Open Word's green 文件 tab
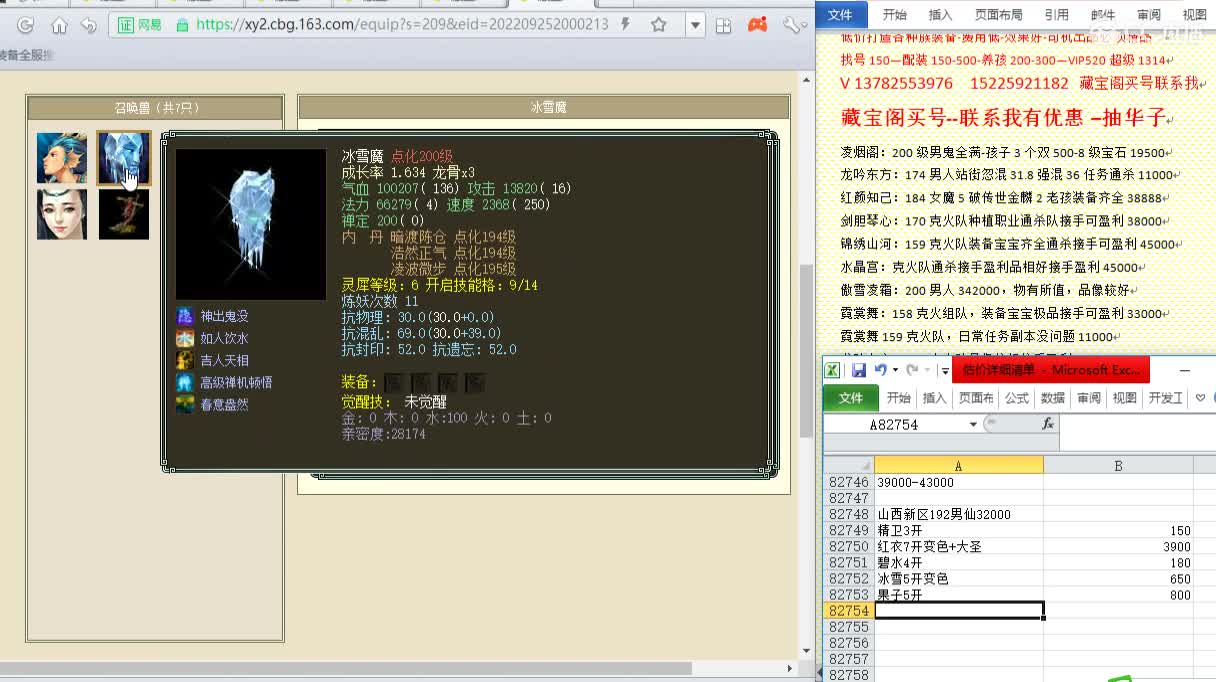The width and height of the screenshot is (1216, 682). click(840, 14)
